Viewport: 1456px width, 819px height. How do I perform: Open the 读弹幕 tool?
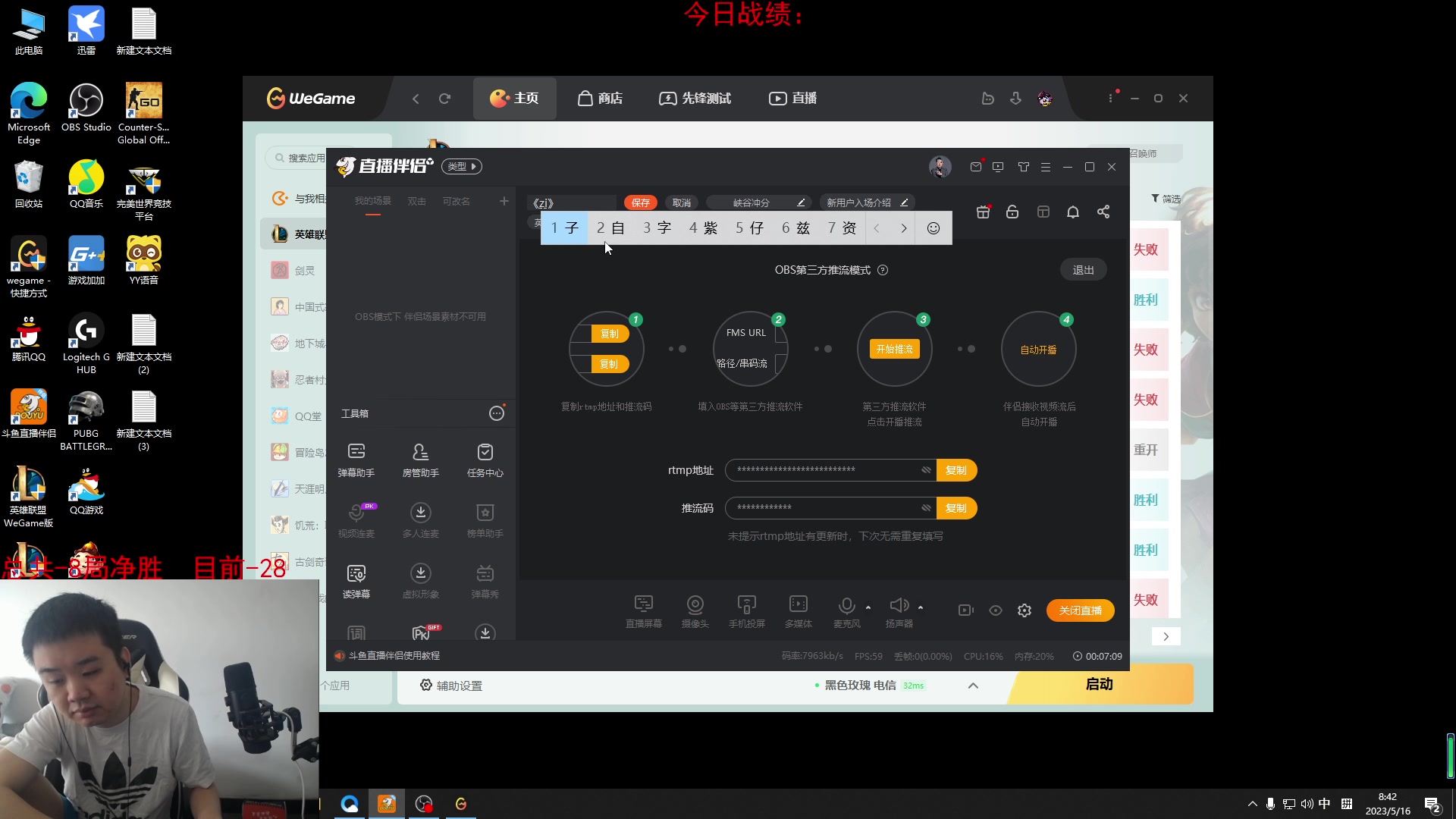click(x=356, y=581)
